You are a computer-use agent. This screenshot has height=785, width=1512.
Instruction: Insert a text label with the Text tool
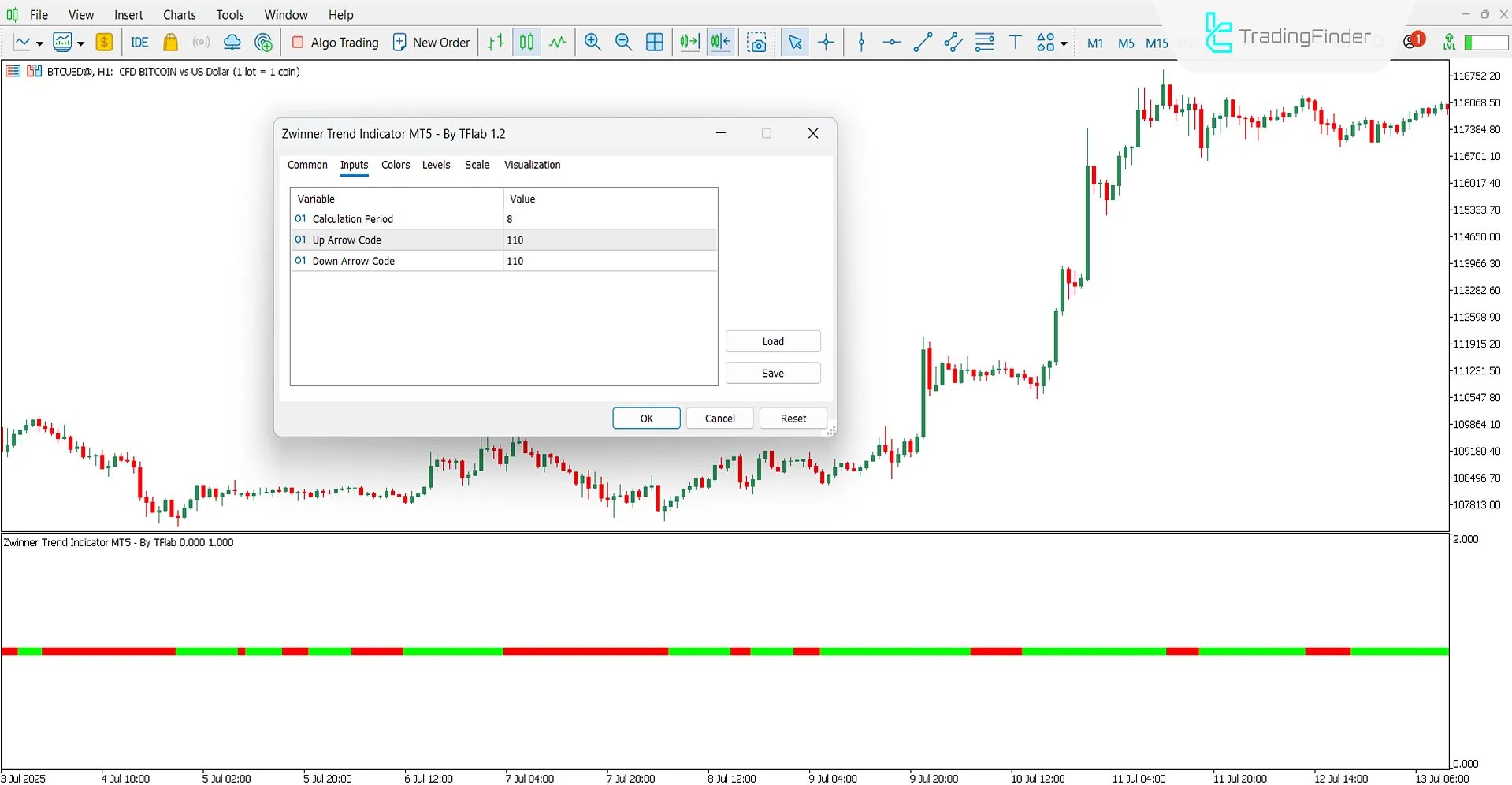(x=1015, y=42)
